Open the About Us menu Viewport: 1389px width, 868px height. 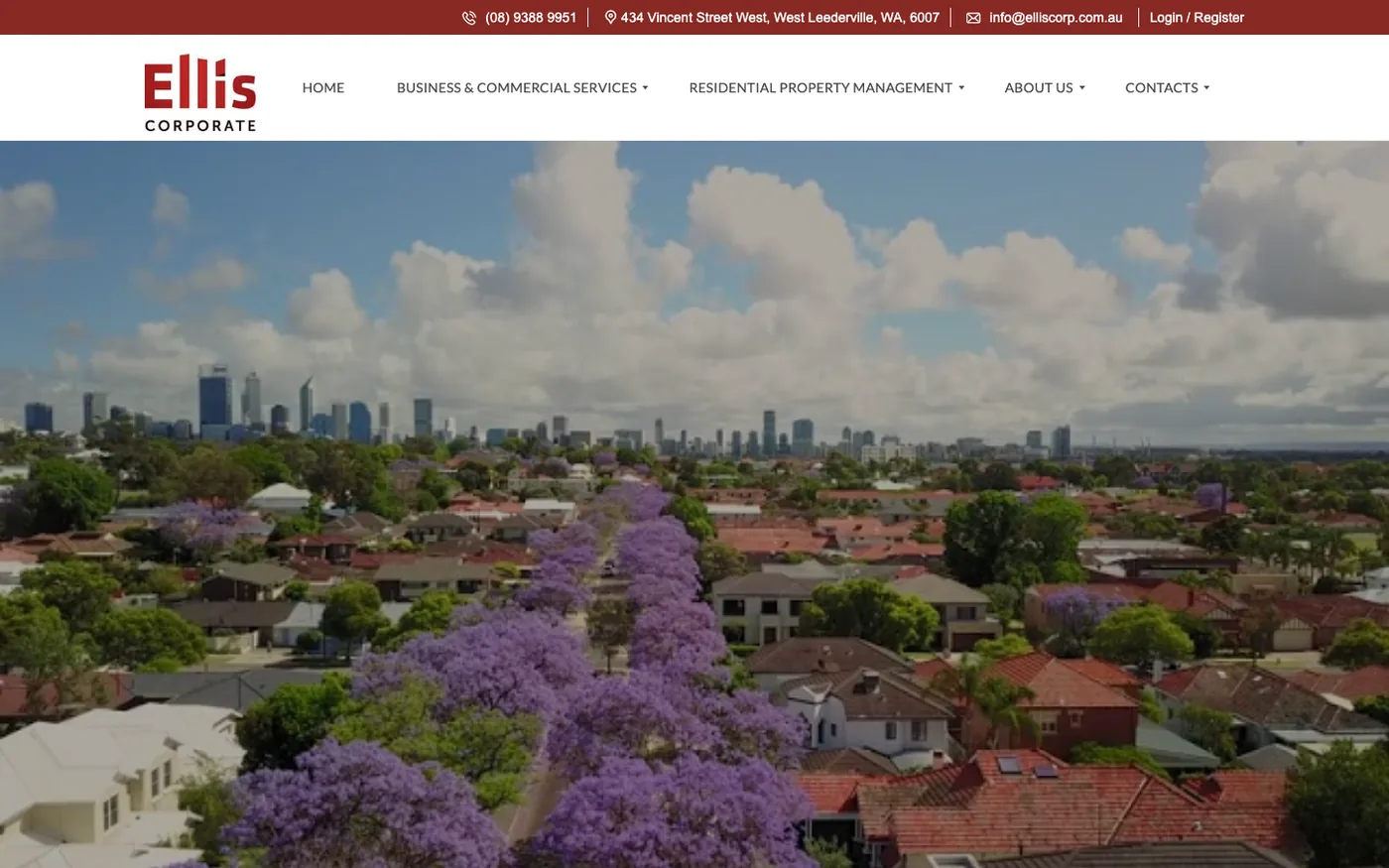pyautogui.click(x=1039, y=87)
